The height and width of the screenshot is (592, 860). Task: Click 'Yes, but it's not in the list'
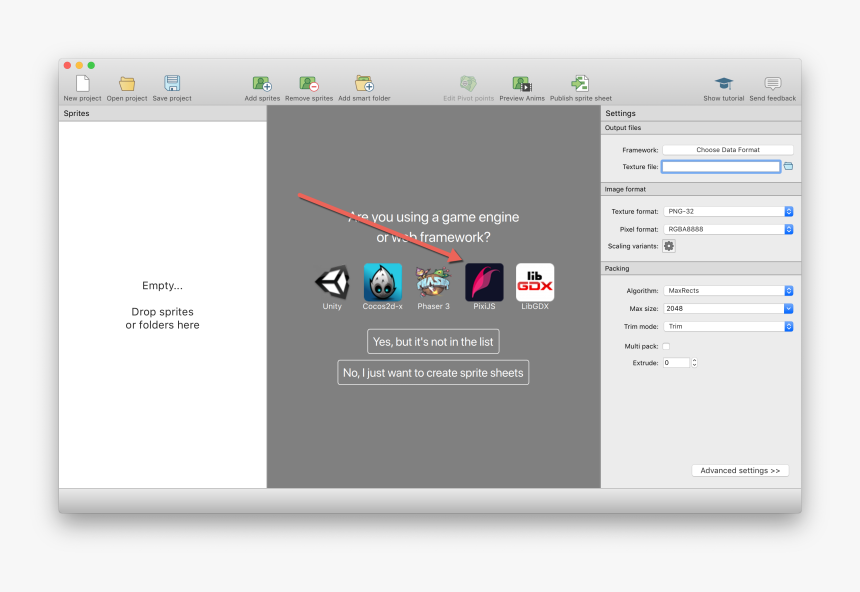click(x=433, y=341)
